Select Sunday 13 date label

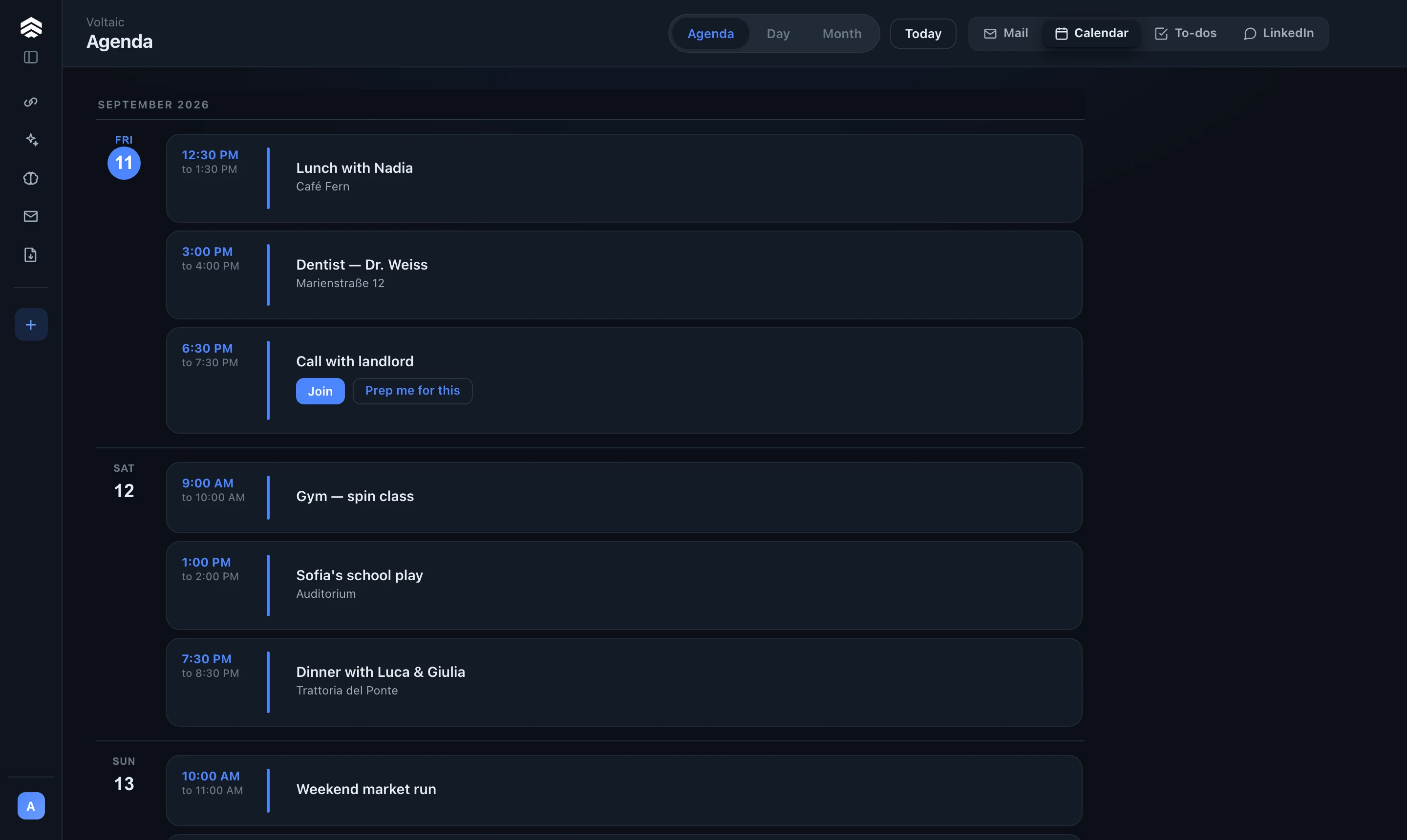pyautogui.click(x=124, y=784)
